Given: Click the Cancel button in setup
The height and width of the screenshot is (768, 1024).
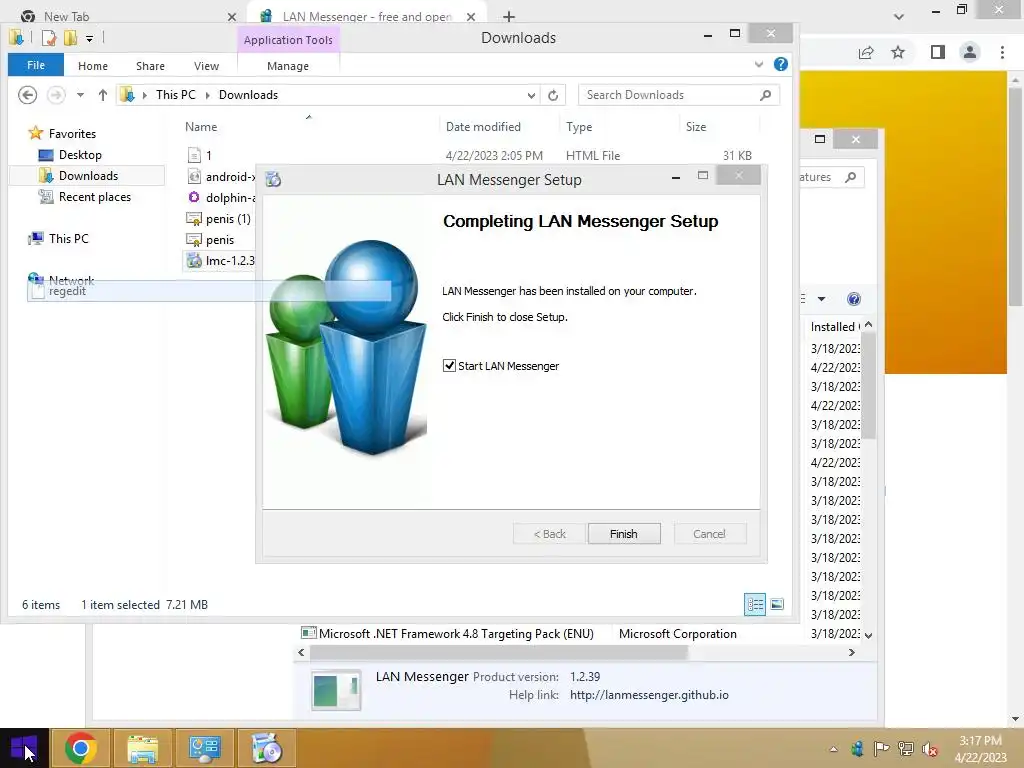Looking at the screenshot, I should [709, 534].
